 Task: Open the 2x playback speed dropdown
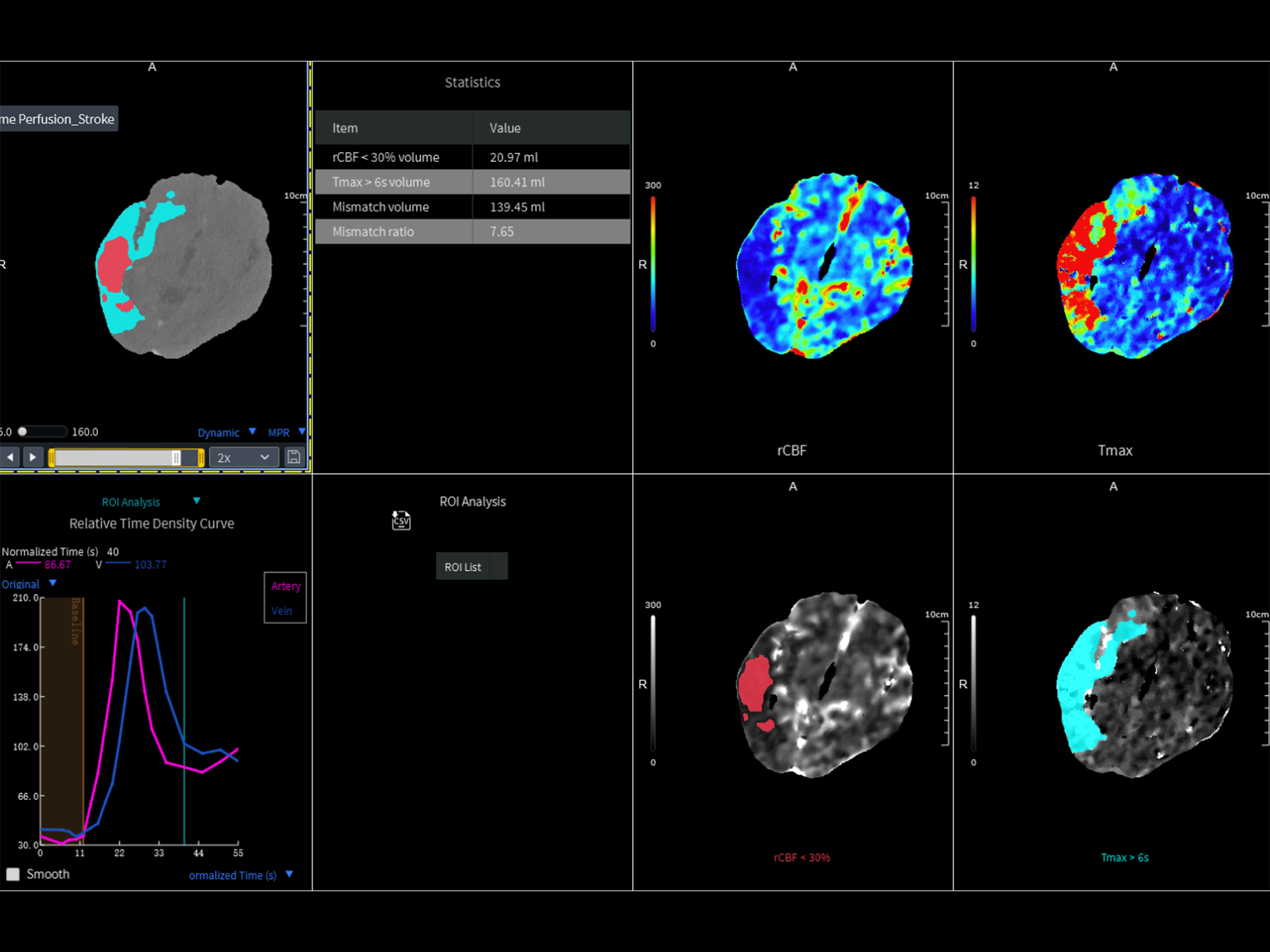pyautogui.click(x=243, y=457)
